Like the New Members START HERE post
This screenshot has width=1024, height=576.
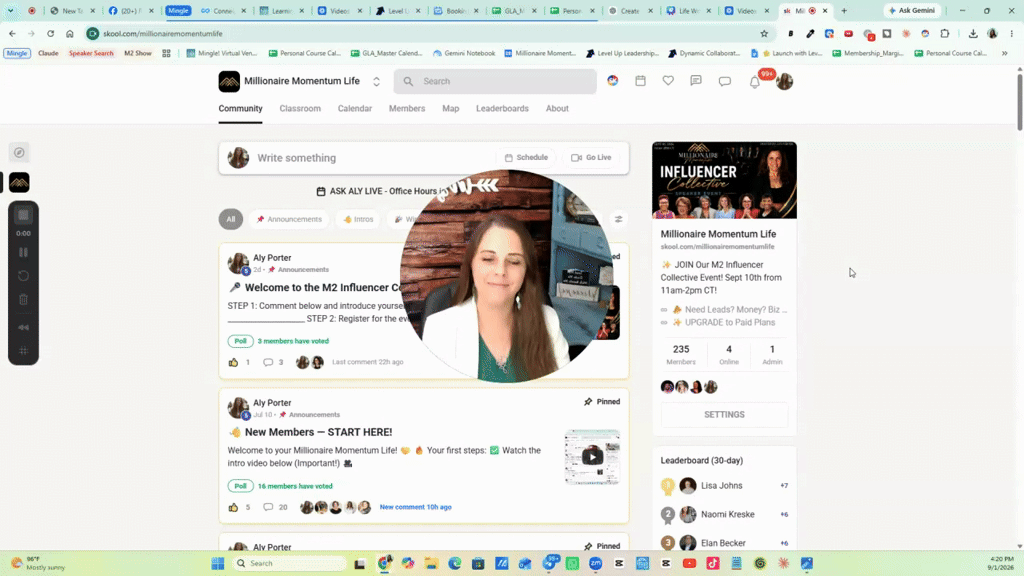pos(233,507)
